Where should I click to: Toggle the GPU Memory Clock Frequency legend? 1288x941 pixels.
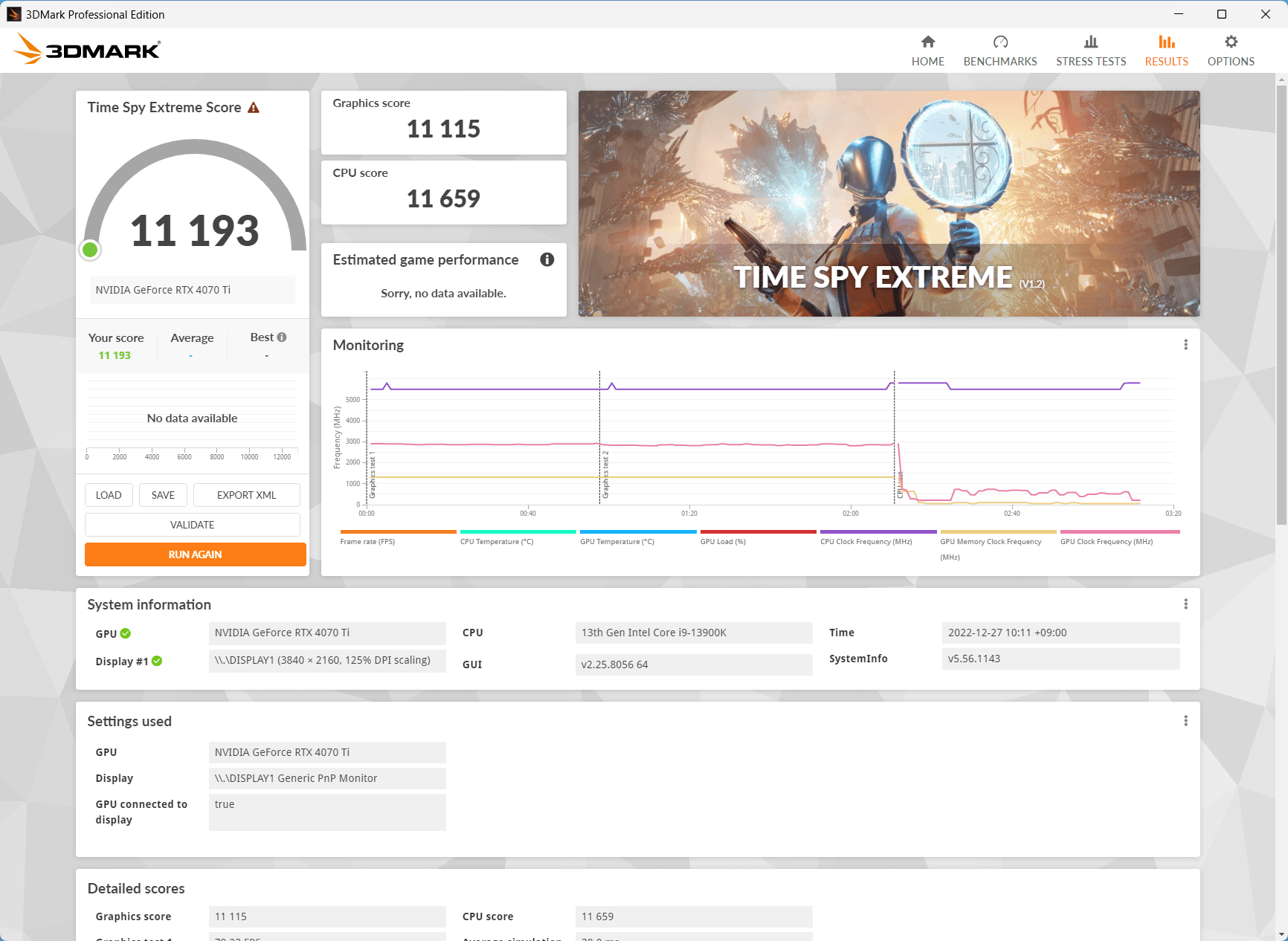(998, 546)
